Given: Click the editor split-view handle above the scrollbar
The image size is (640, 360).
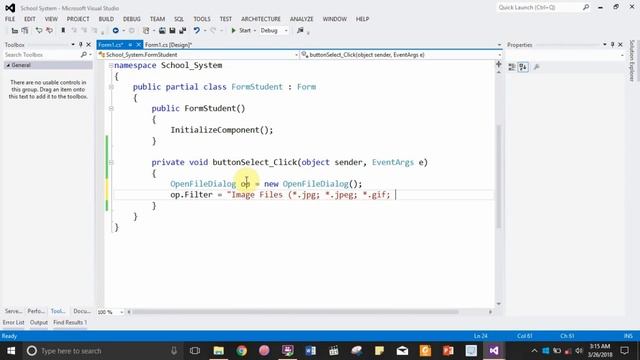Looking at the screenshot, I should coord(499,64).
